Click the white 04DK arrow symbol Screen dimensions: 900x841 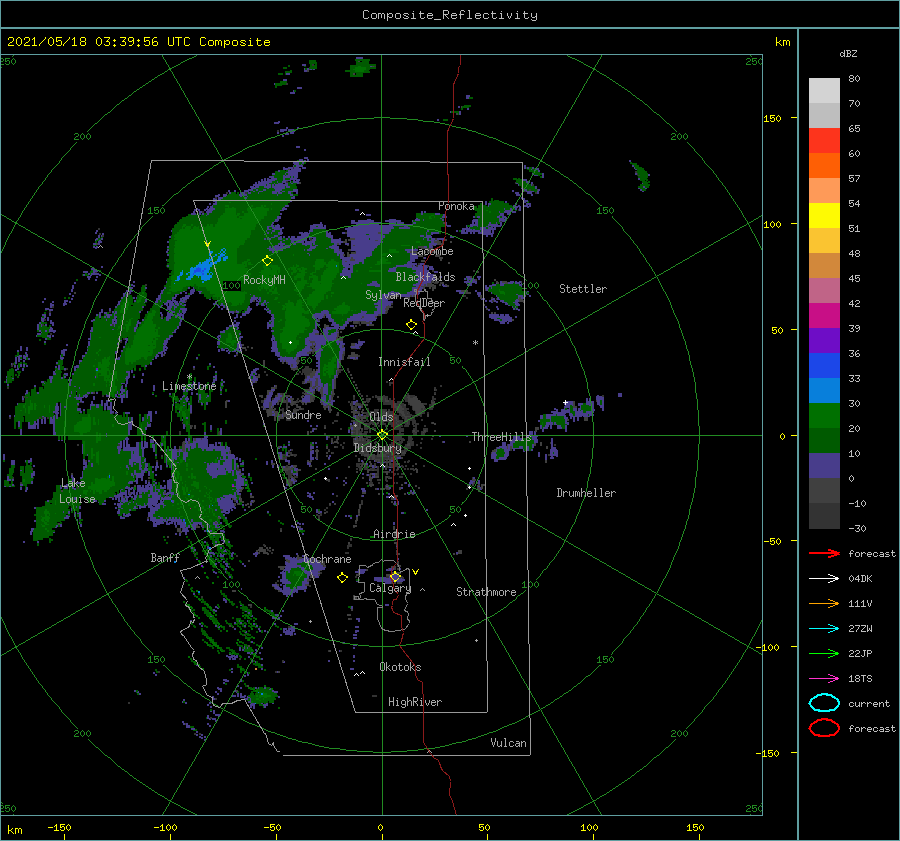824,578
